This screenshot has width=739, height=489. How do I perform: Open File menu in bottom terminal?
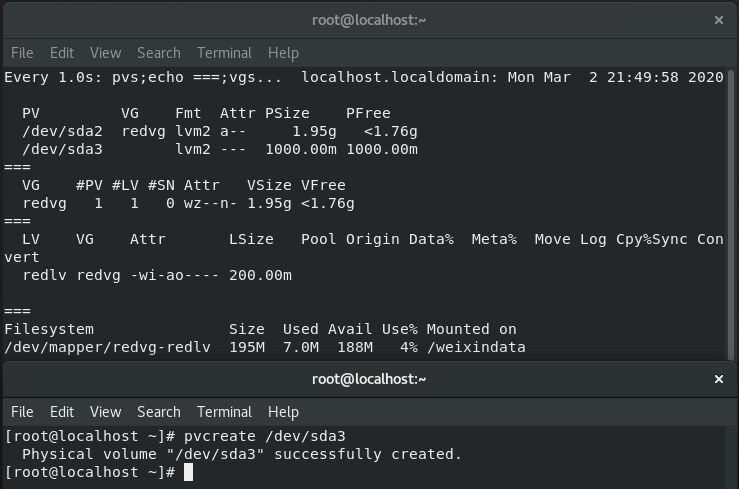click(22, 412)
